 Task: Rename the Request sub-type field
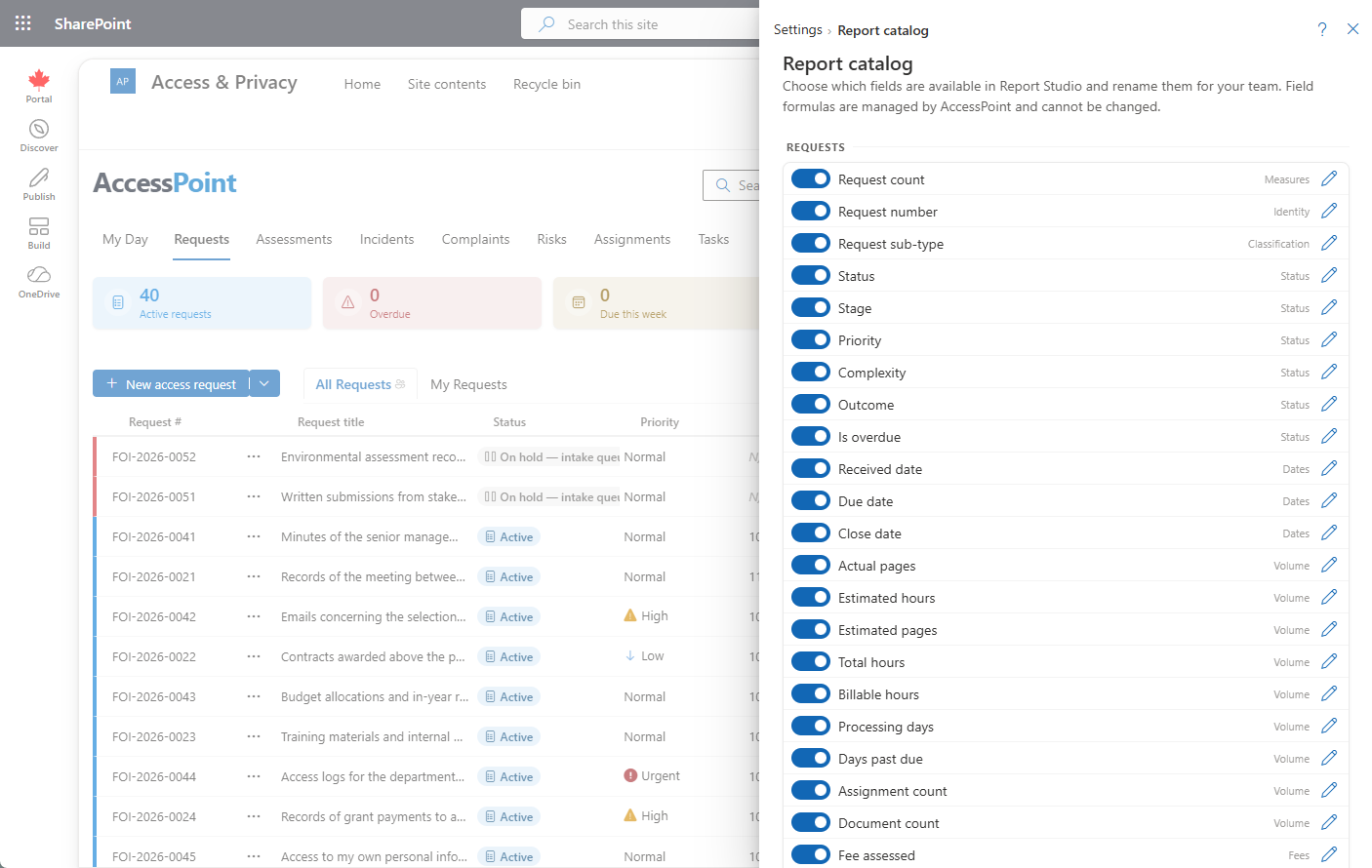[x=1329, y=243]
